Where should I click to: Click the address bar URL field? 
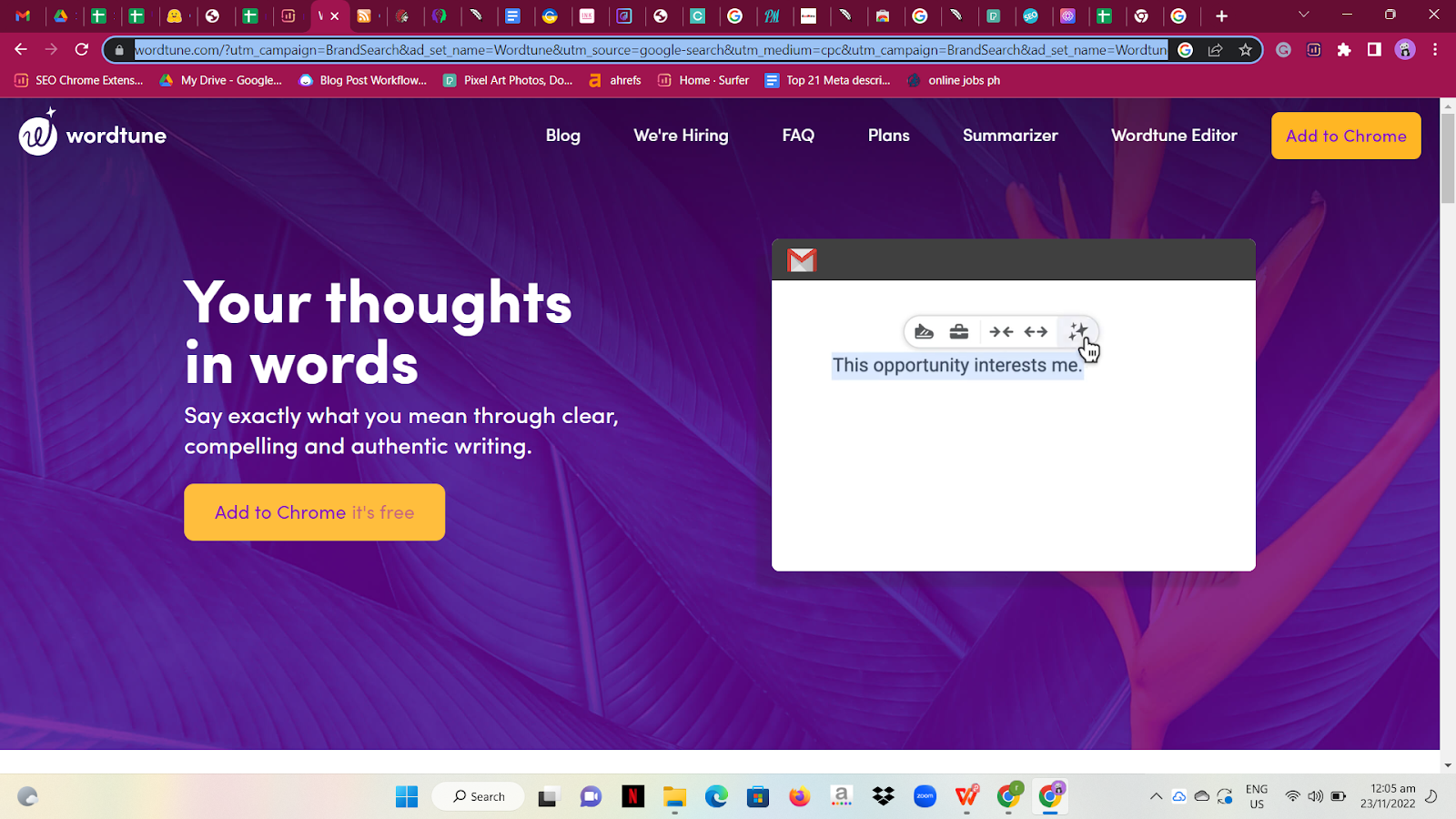pyautogui.click(x=651, y=50)
